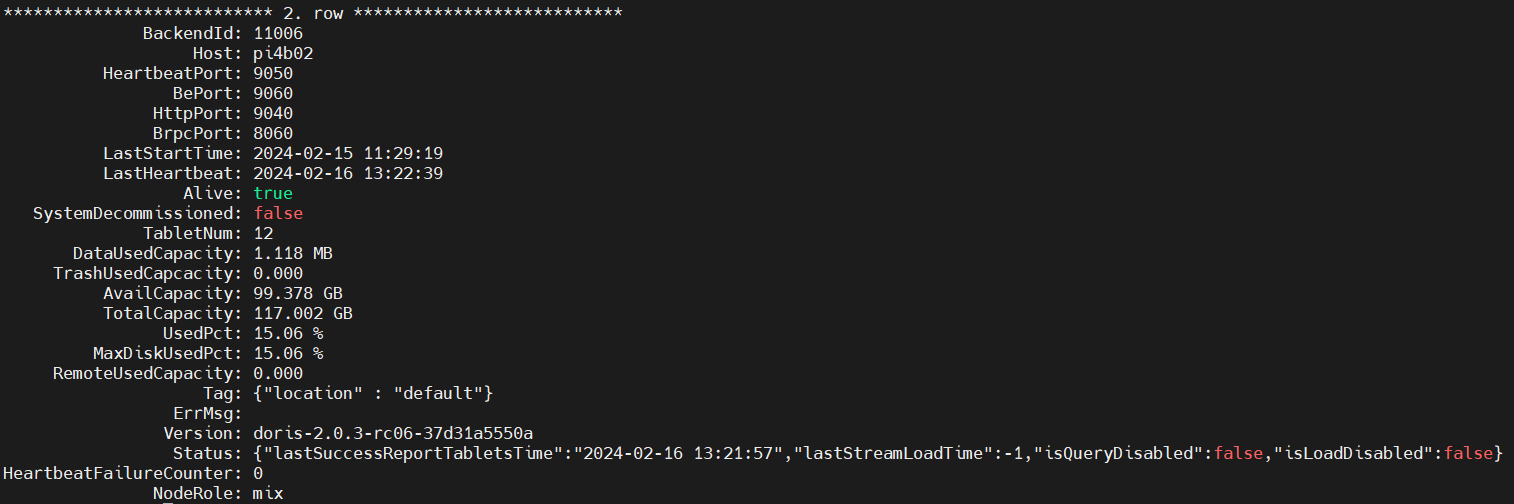The image size is (1514, 504).
Task: Click the LastStartTime timestamp value
Action: coord(348,153)
